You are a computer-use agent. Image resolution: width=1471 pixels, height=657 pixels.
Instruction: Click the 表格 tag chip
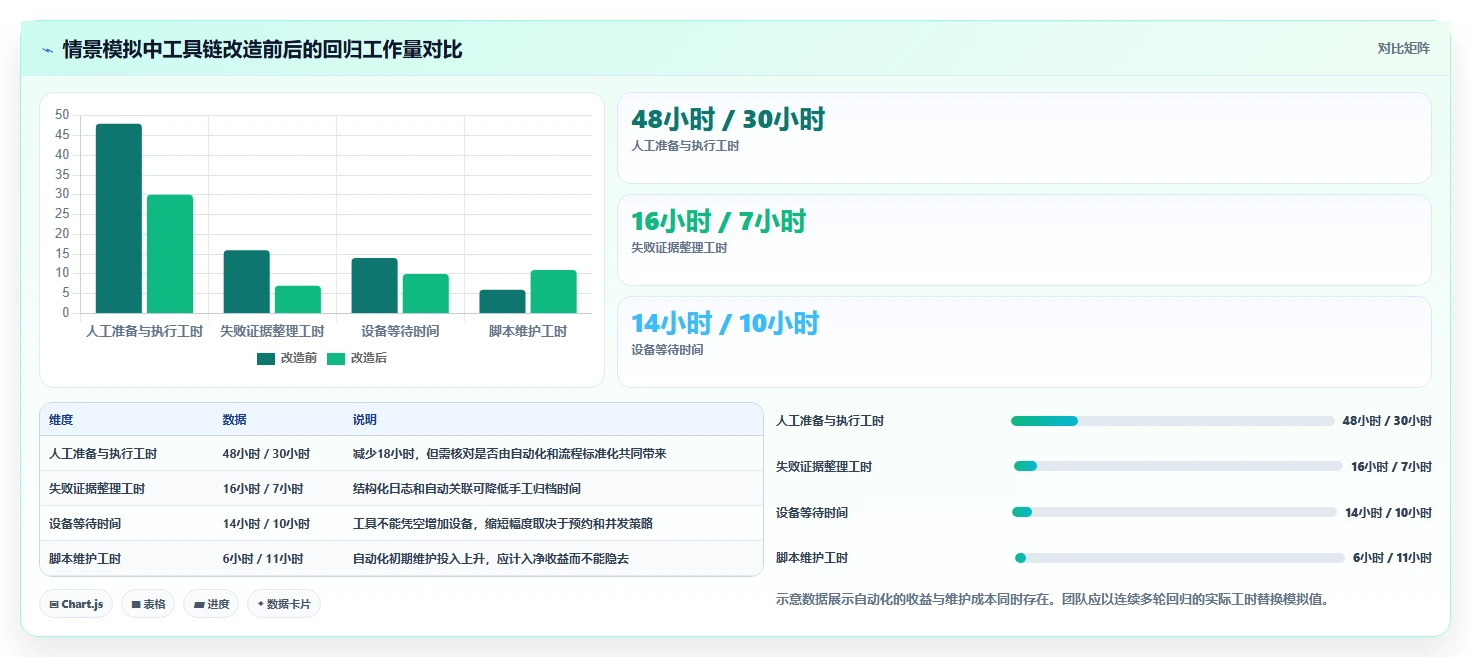click(148, 604)
